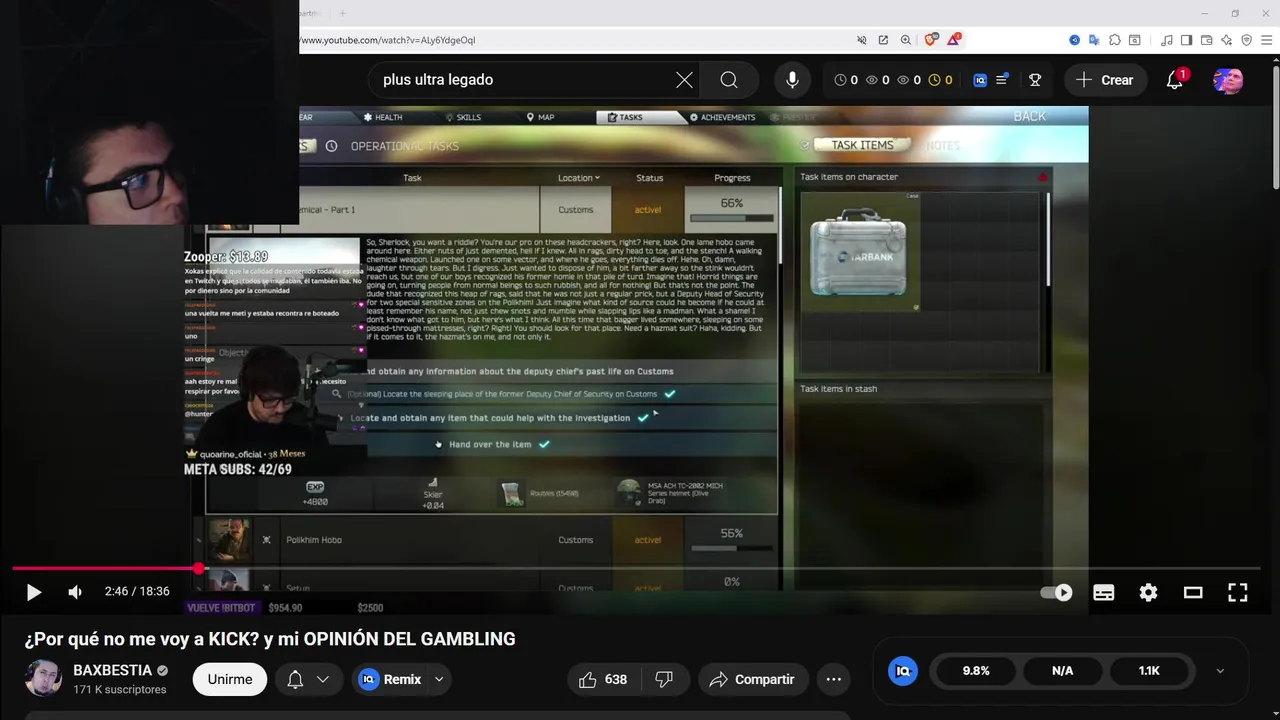Click the magnifier search button
Image resolution: width=1280 pixels, height=720 pixels.
point(729,80)
